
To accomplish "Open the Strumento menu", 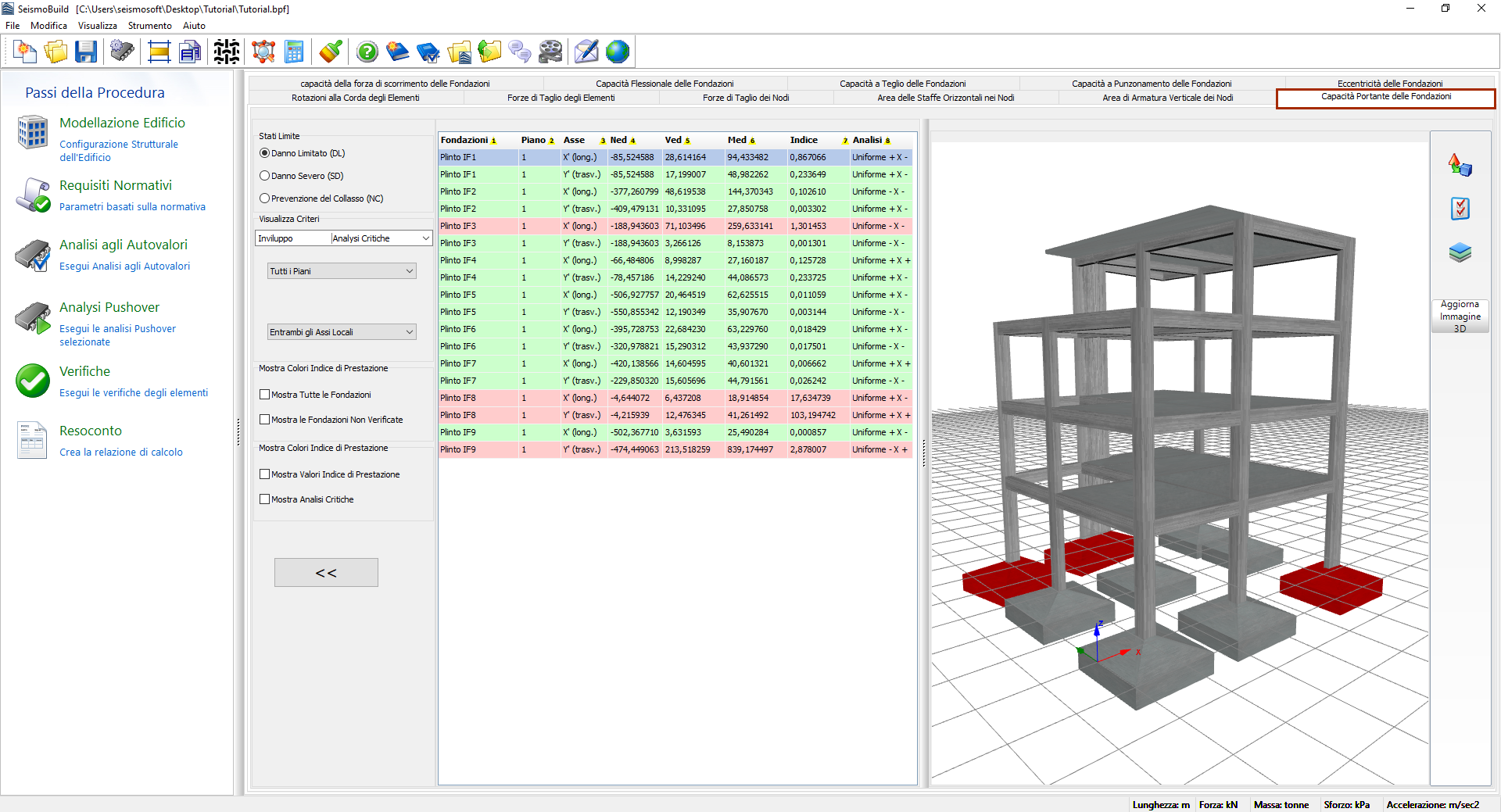I will click(x=149, y=26).
